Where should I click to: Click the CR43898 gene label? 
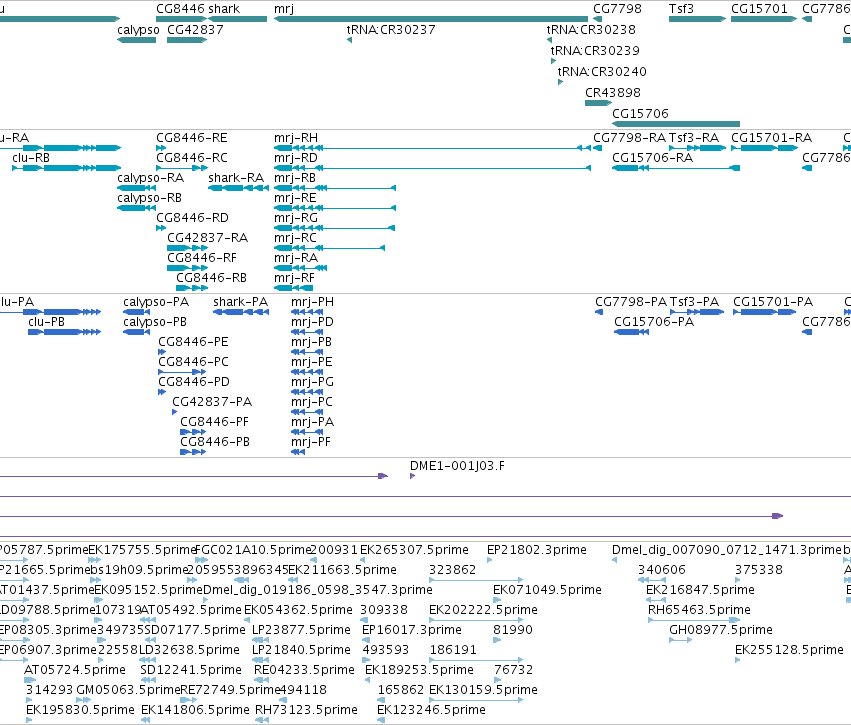[x=613, y=92]
